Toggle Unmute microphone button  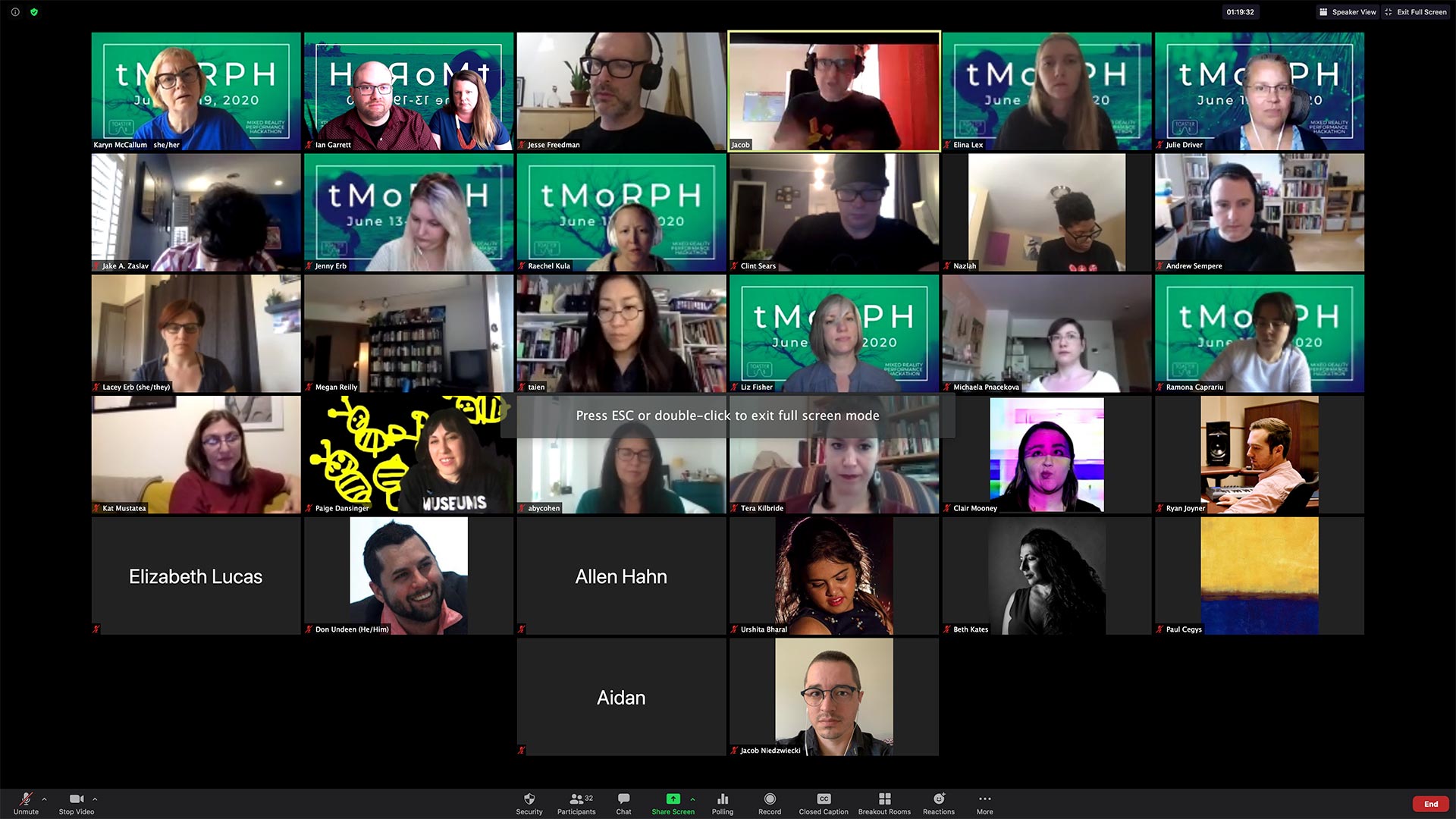point(23,801)
